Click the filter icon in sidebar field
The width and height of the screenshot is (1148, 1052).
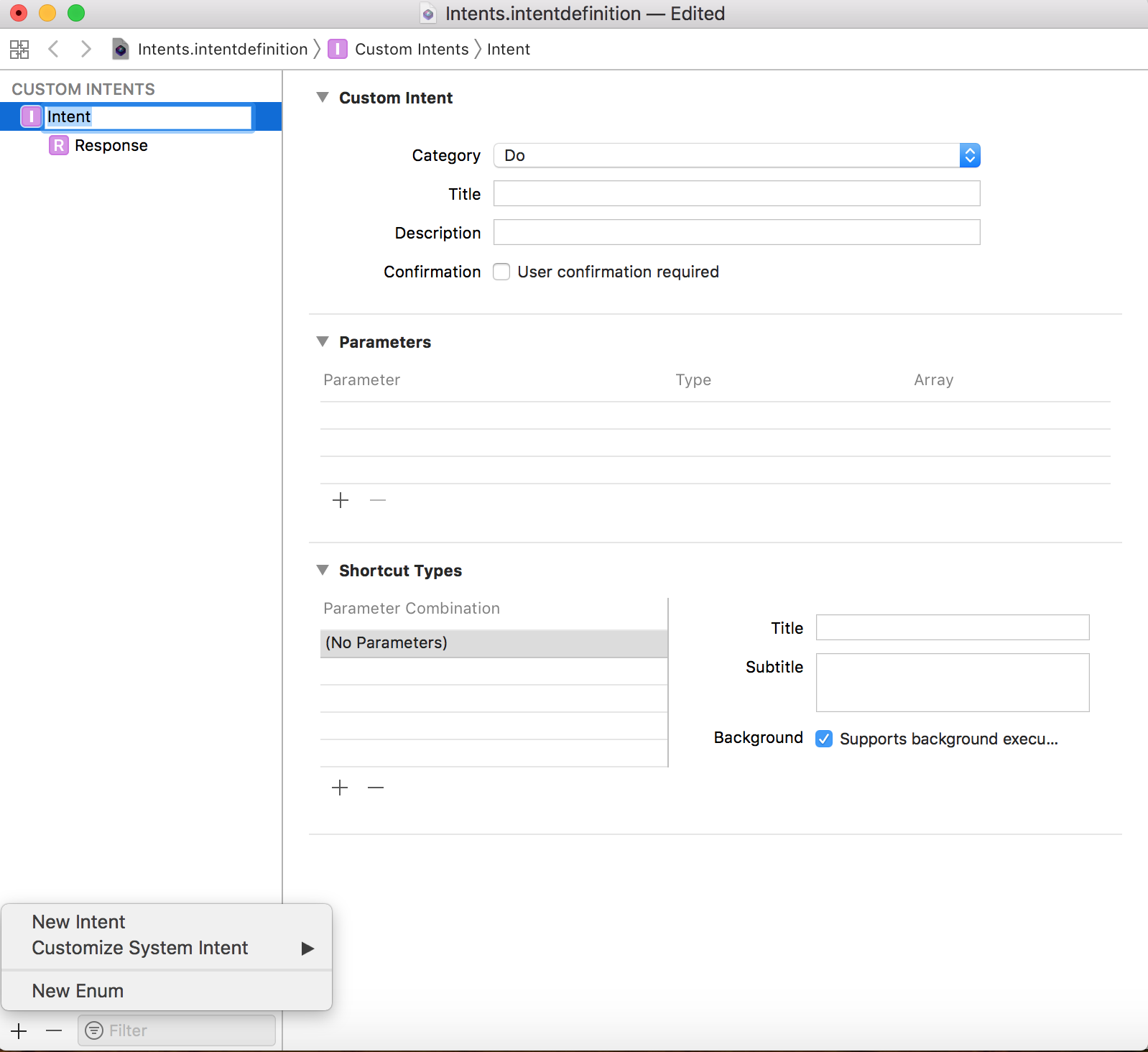pos(94,1030)
